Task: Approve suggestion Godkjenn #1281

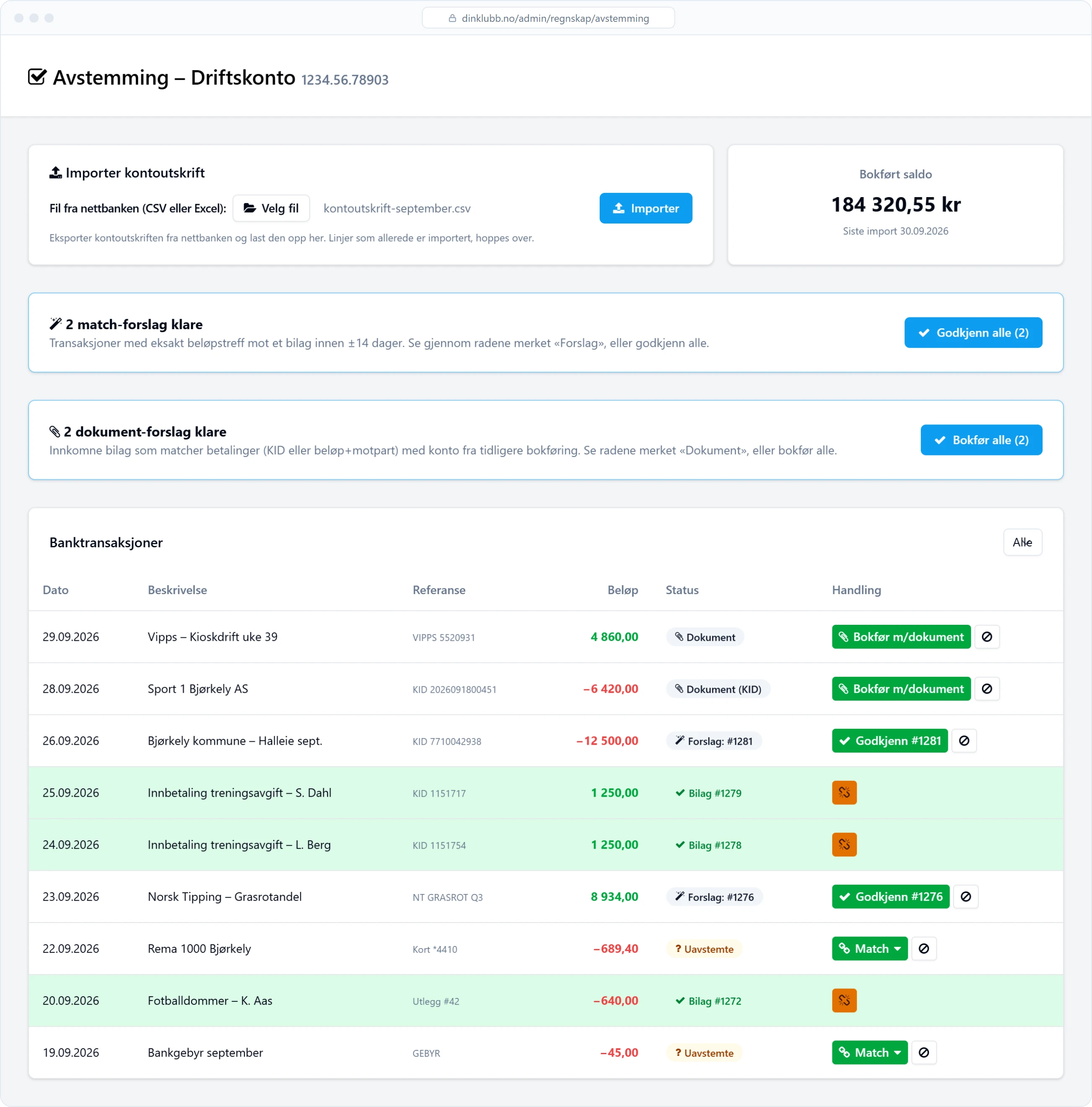Action: 890,741
